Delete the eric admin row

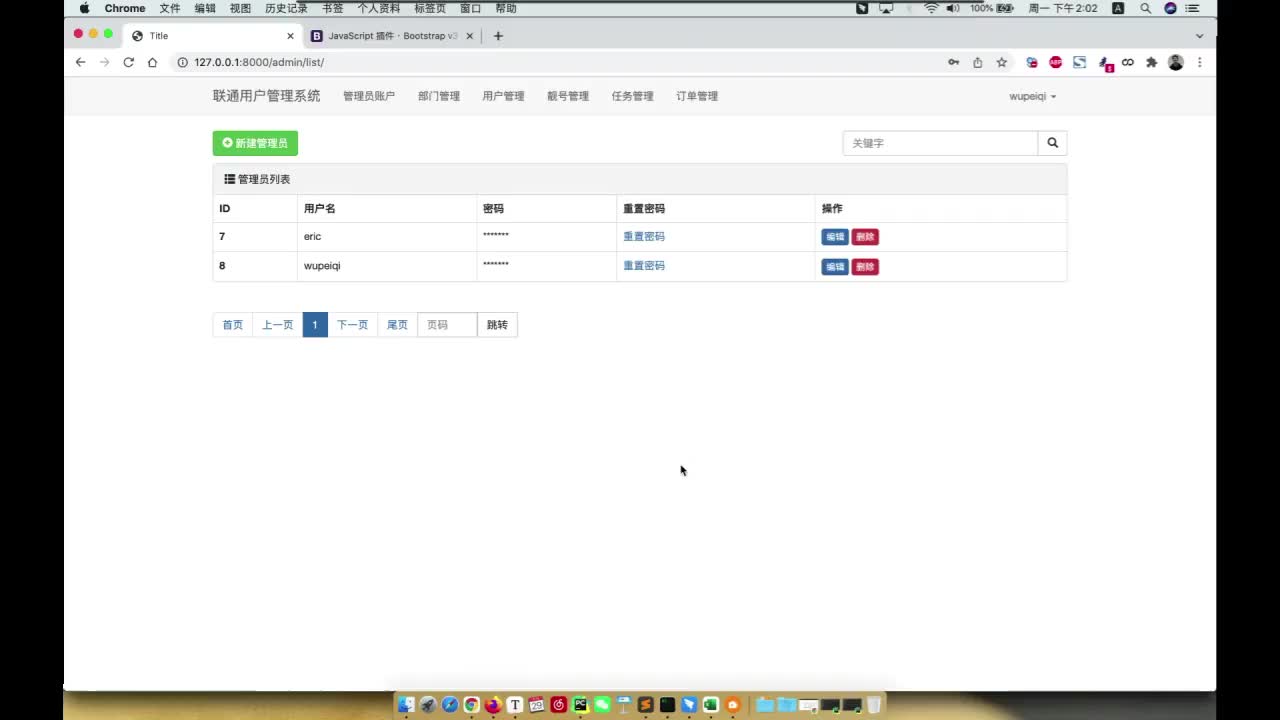click(865, 237)
